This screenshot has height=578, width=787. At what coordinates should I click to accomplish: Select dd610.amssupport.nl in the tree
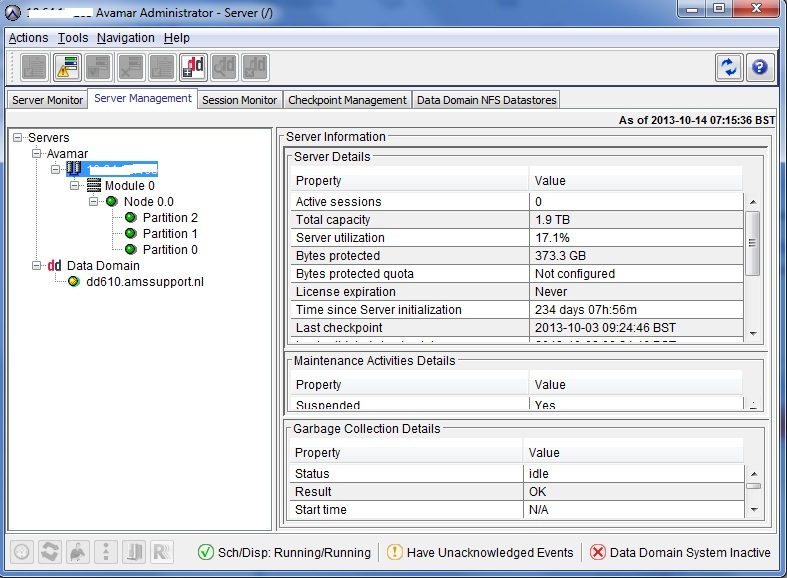[x=144, y=282]
